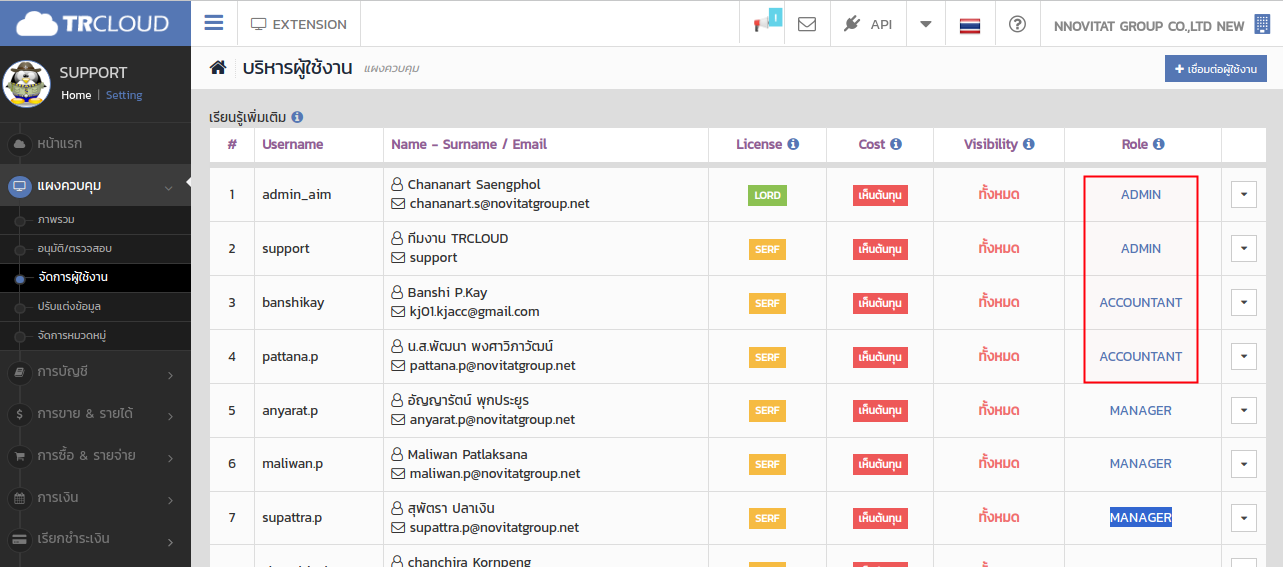Open action dropdown for banshikay row
The height and width of the screenshot is (567, 1283).
click(1243, 302)
